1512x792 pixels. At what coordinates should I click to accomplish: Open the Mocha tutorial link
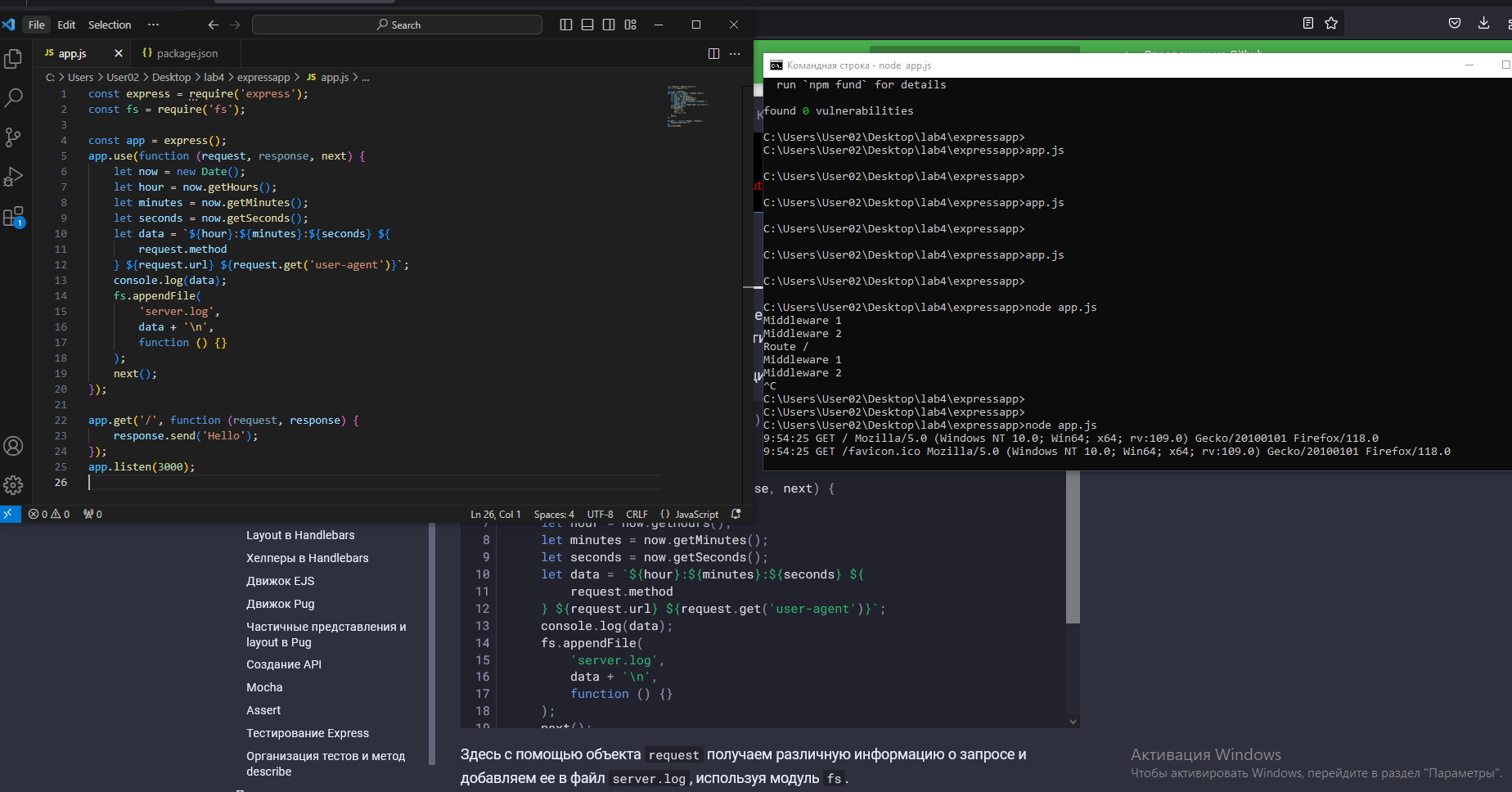point(264,687)
